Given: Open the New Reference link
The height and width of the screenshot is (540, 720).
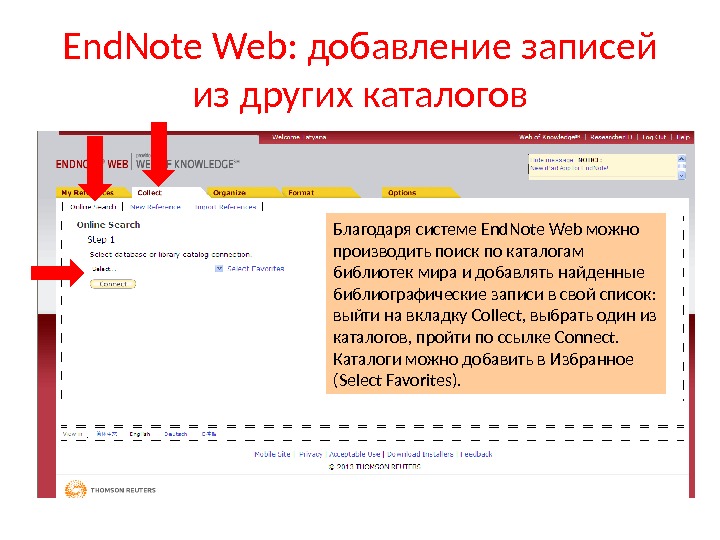Looking at the screenshot, I should click(x=156, y=207).
